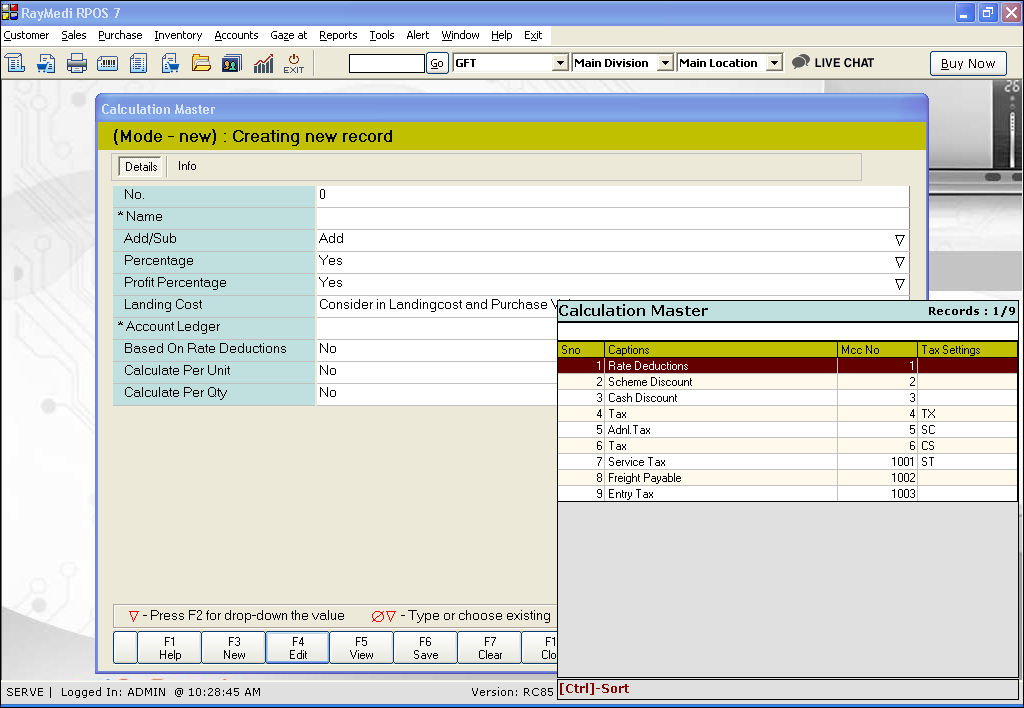
Task: Select the Service Tax row in list
Action: [720, 462]
